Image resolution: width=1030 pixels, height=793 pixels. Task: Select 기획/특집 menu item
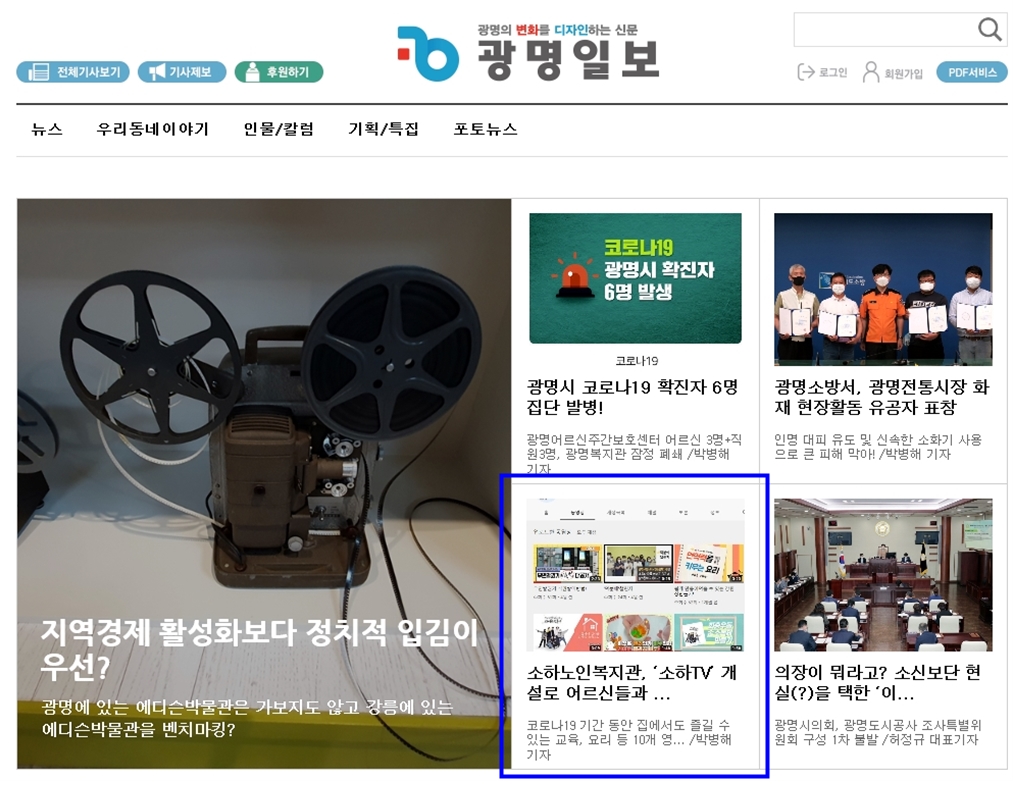tap(383, 129)
